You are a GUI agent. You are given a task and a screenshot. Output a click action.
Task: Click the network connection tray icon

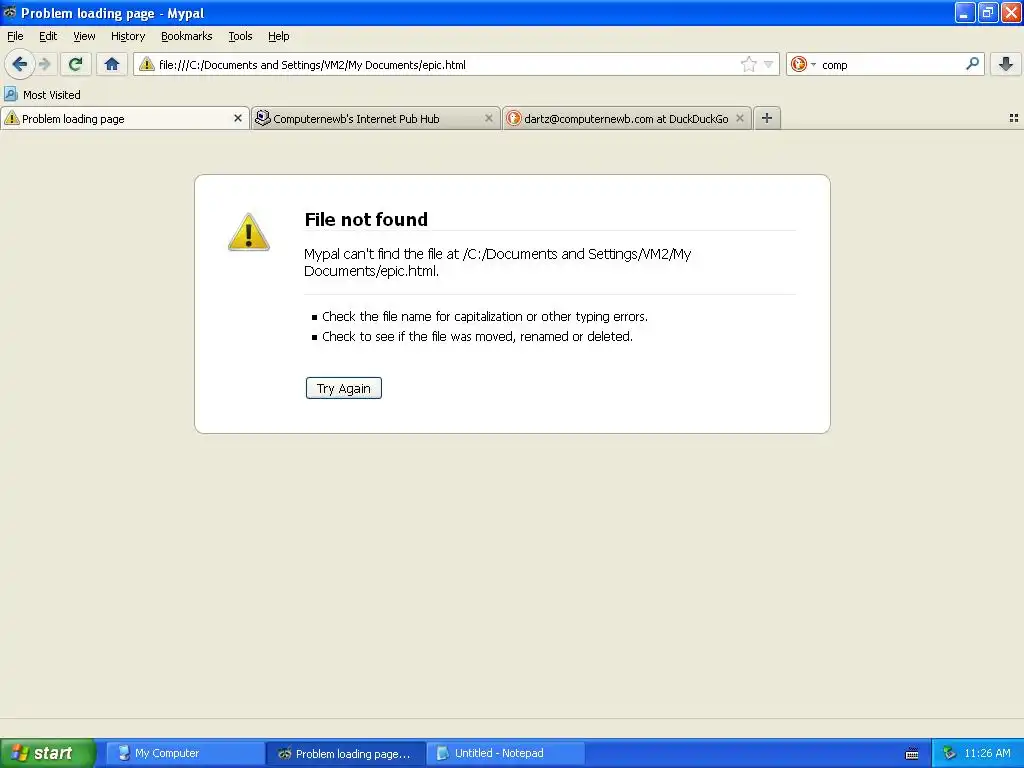tap(949, 753)
